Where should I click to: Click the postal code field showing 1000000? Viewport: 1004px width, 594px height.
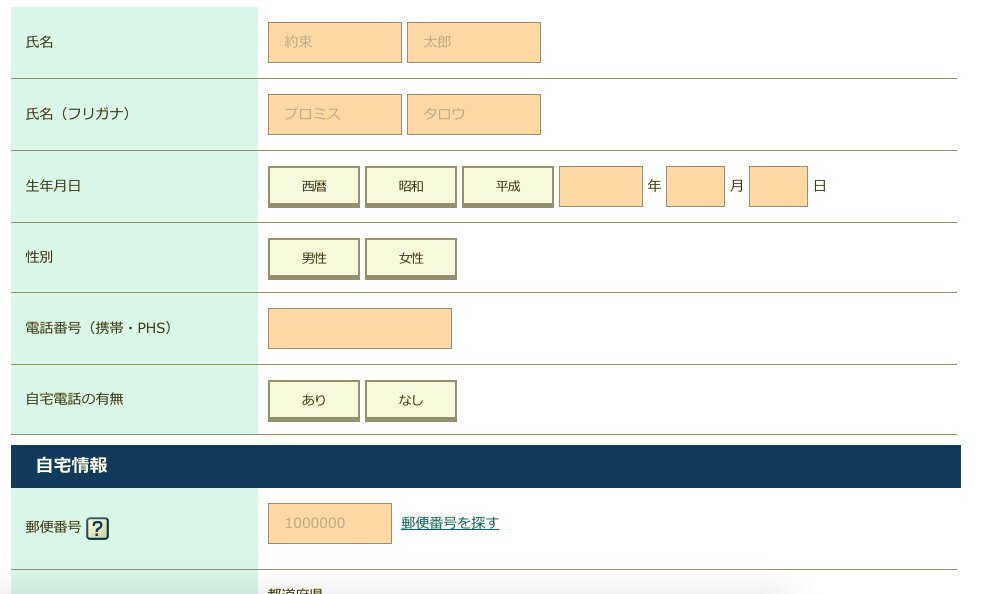(329, 522)
